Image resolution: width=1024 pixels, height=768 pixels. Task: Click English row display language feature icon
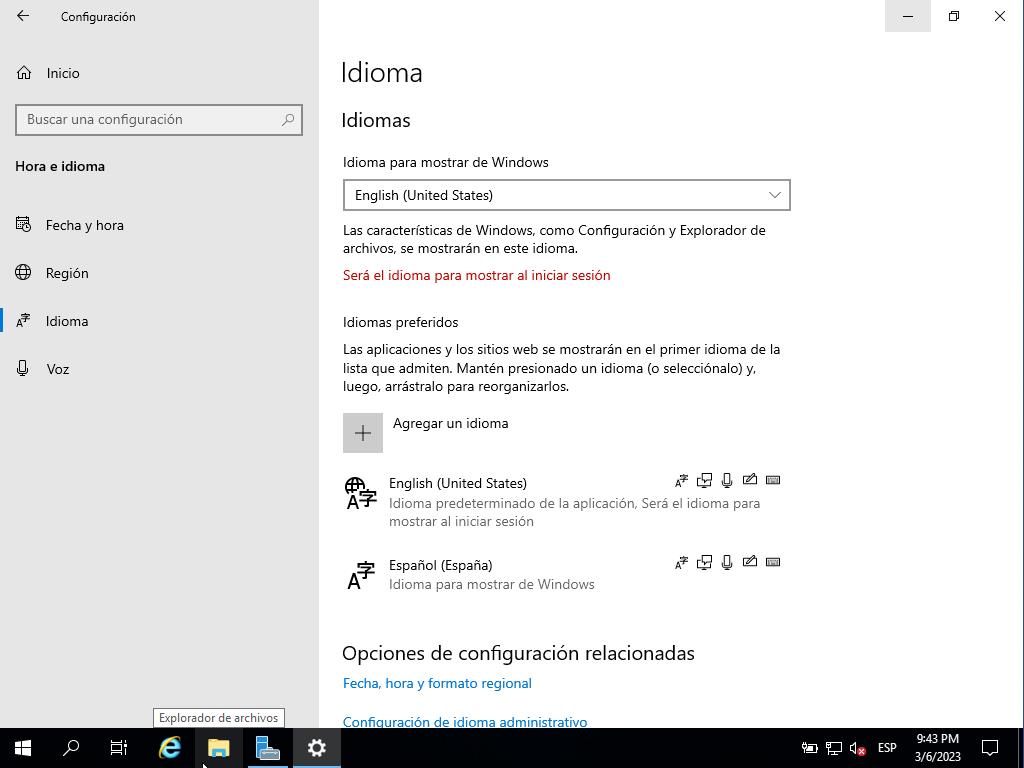pyautogui.click(x=681, y=481)
